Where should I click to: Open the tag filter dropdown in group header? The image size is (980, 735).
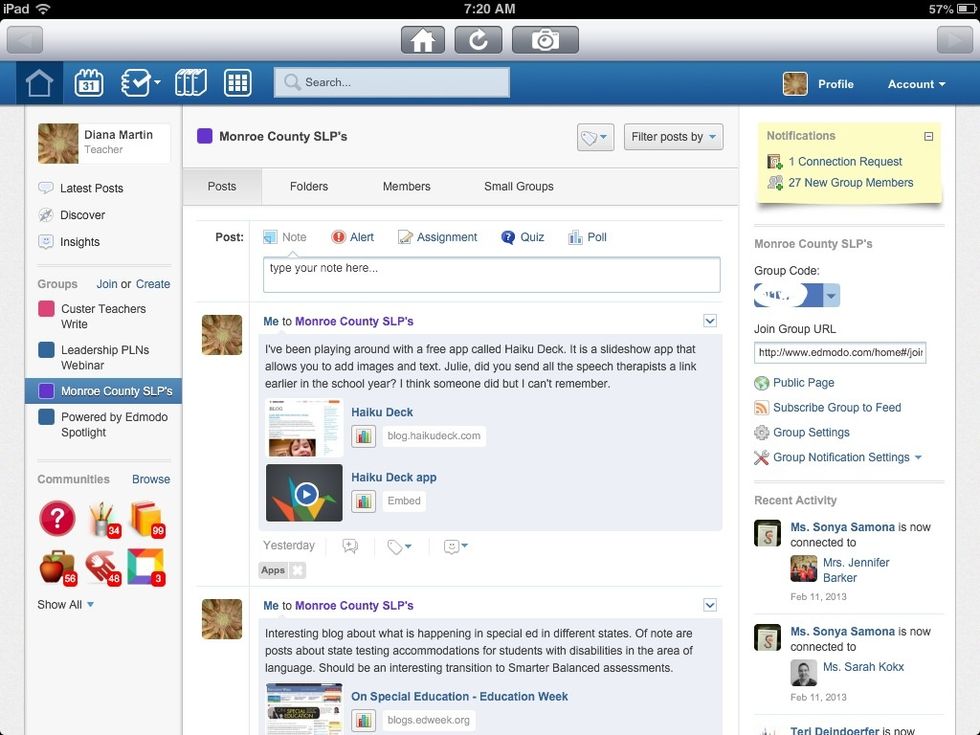[595, 137]
